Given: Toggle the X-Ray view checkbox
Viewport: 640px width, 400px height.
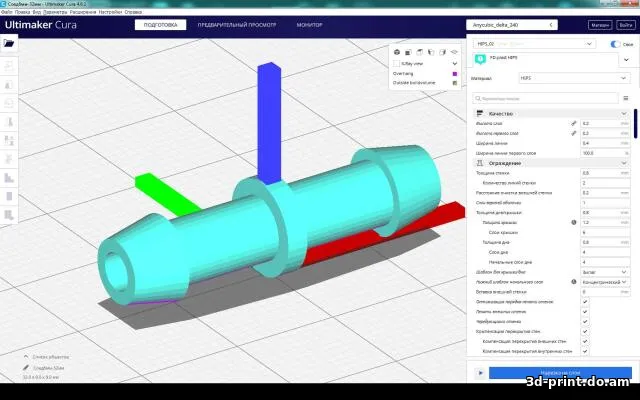Looking at the screenshot, I should coord(396,64).
